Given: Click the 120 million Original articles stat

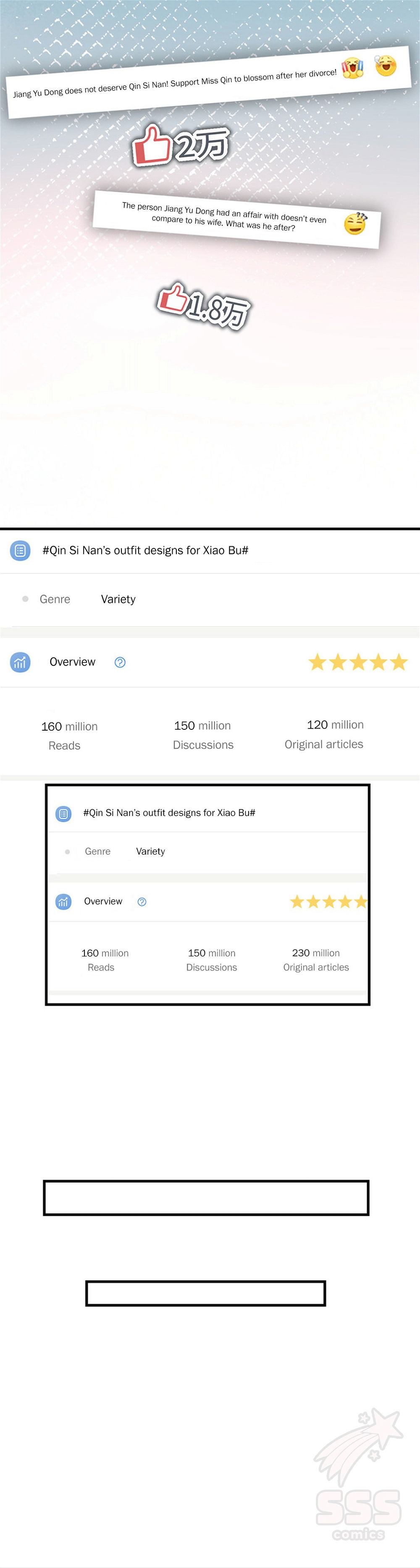Looking at the screenshot, I should pos(324,734).
